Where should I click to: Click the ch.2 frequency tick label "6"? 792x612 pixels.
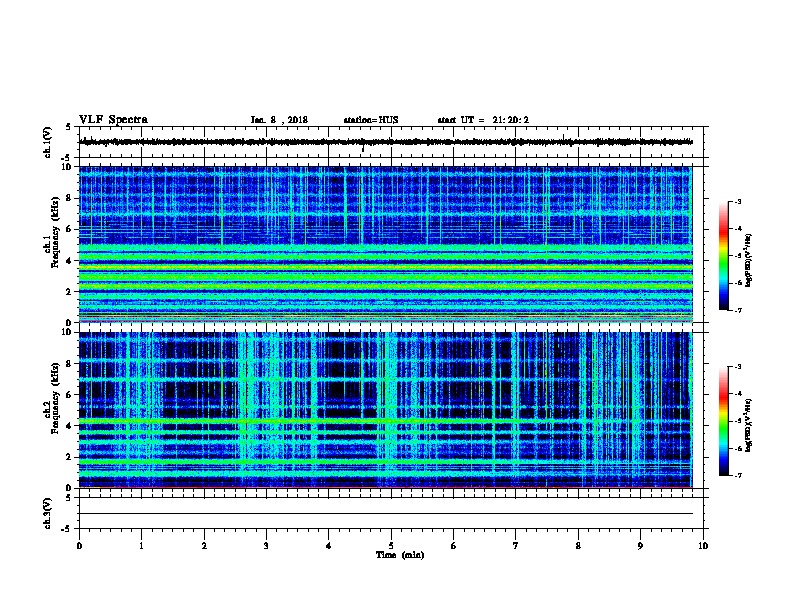[70, 395]
